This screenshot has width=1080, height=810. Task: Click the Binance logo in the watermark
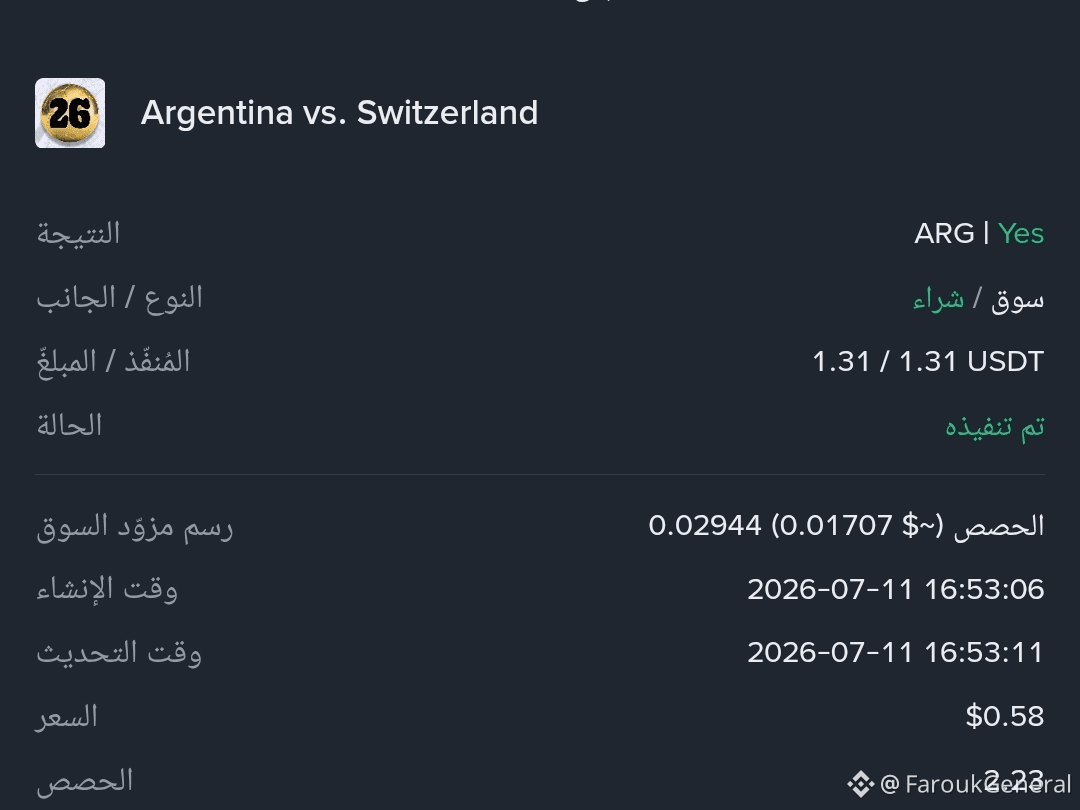click(860, 784)
